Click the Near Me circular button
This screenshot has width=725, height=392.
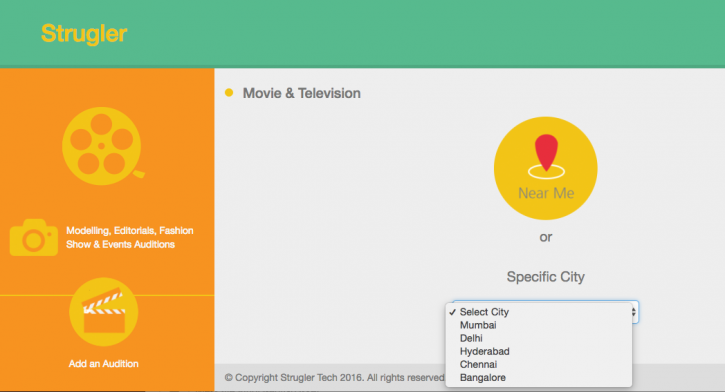[546, 168]
